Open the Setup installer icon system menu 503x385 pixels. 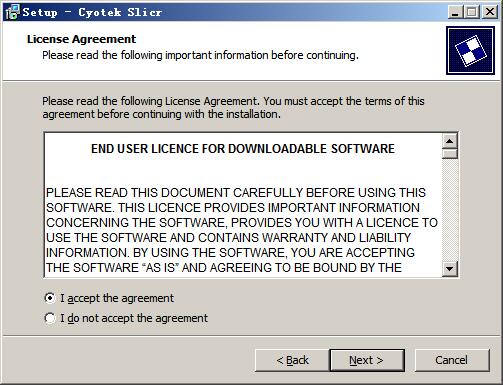pyautogui.click(x=12, y=12)
